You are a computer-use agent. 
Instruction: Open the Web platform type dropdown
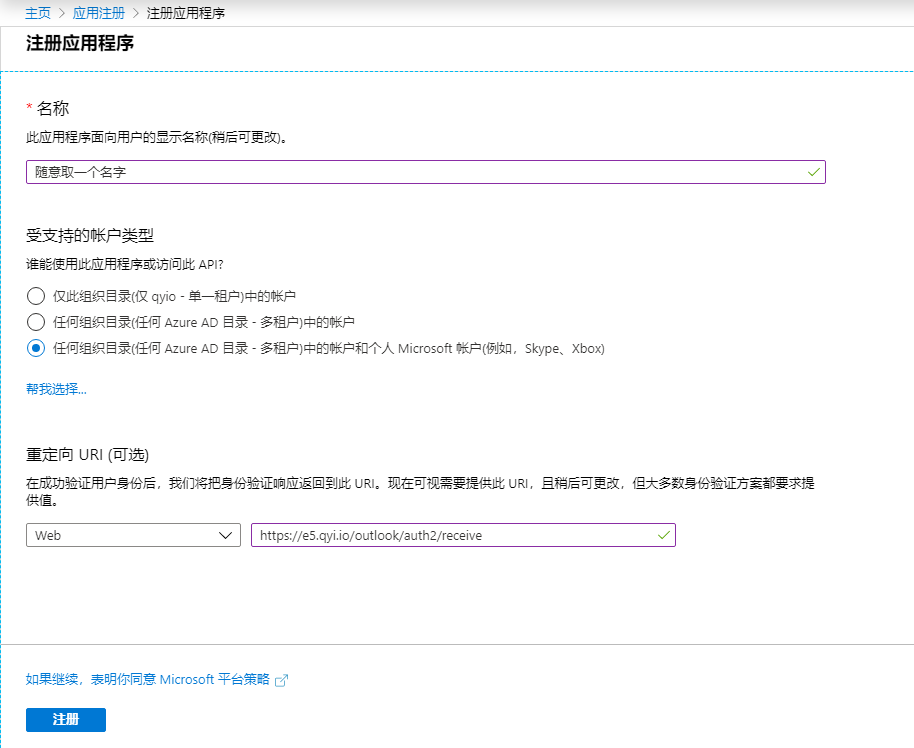(133, 535)
